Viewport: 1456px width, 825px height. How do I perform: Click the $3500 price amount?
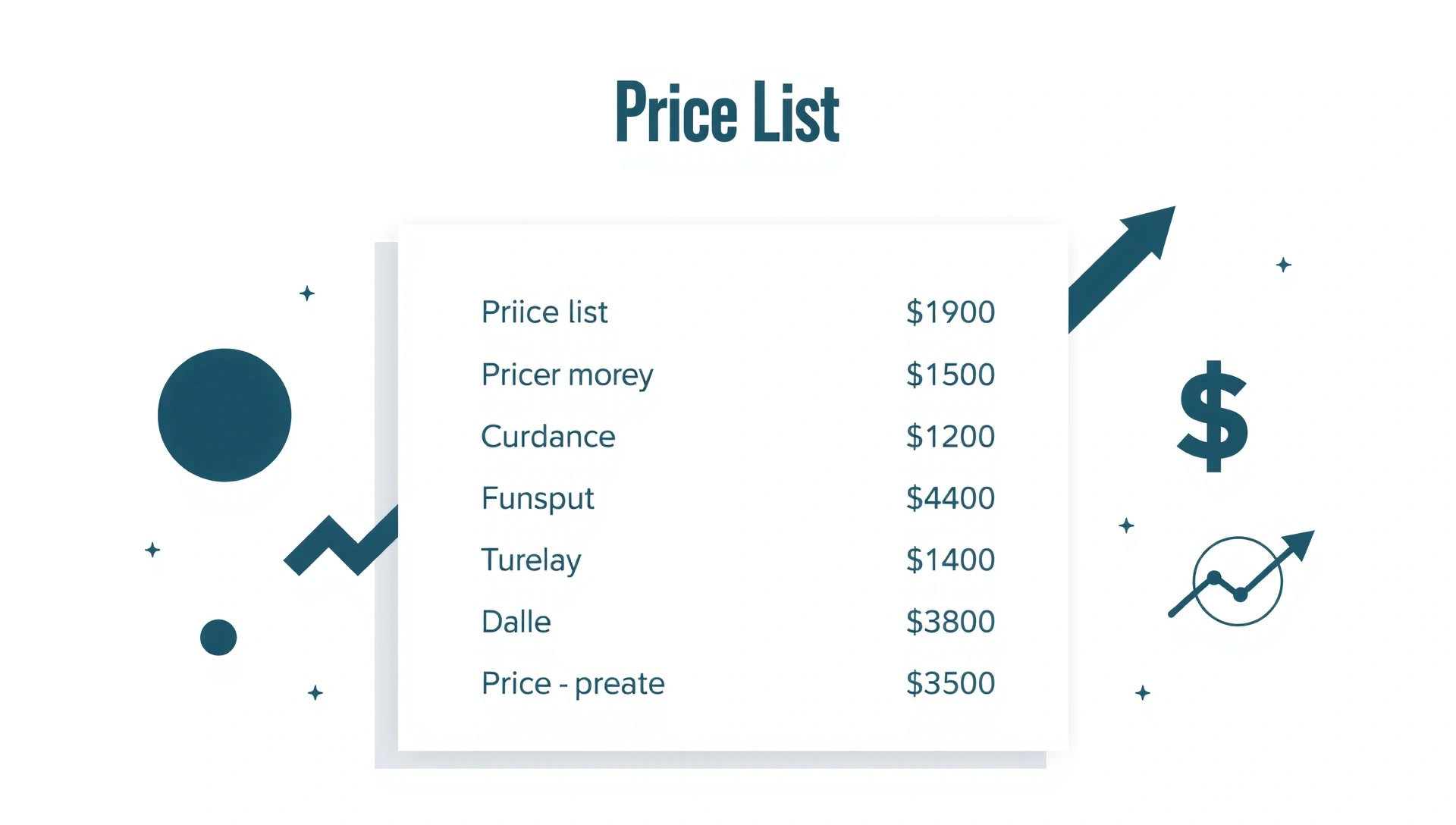click(950, 684)
